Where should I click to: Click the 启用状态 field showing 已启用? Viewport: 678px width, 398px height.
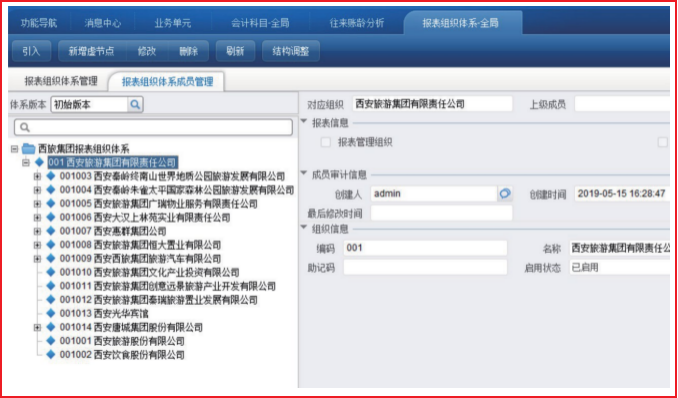[x=620, y=267]
